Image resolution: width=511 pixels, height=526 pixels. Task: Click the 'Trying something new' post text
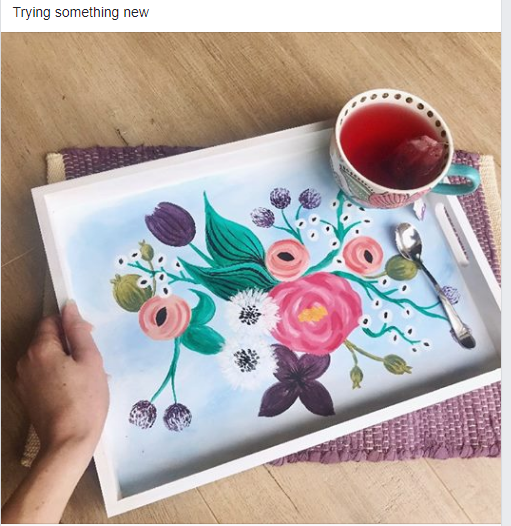tap(81, 12)
